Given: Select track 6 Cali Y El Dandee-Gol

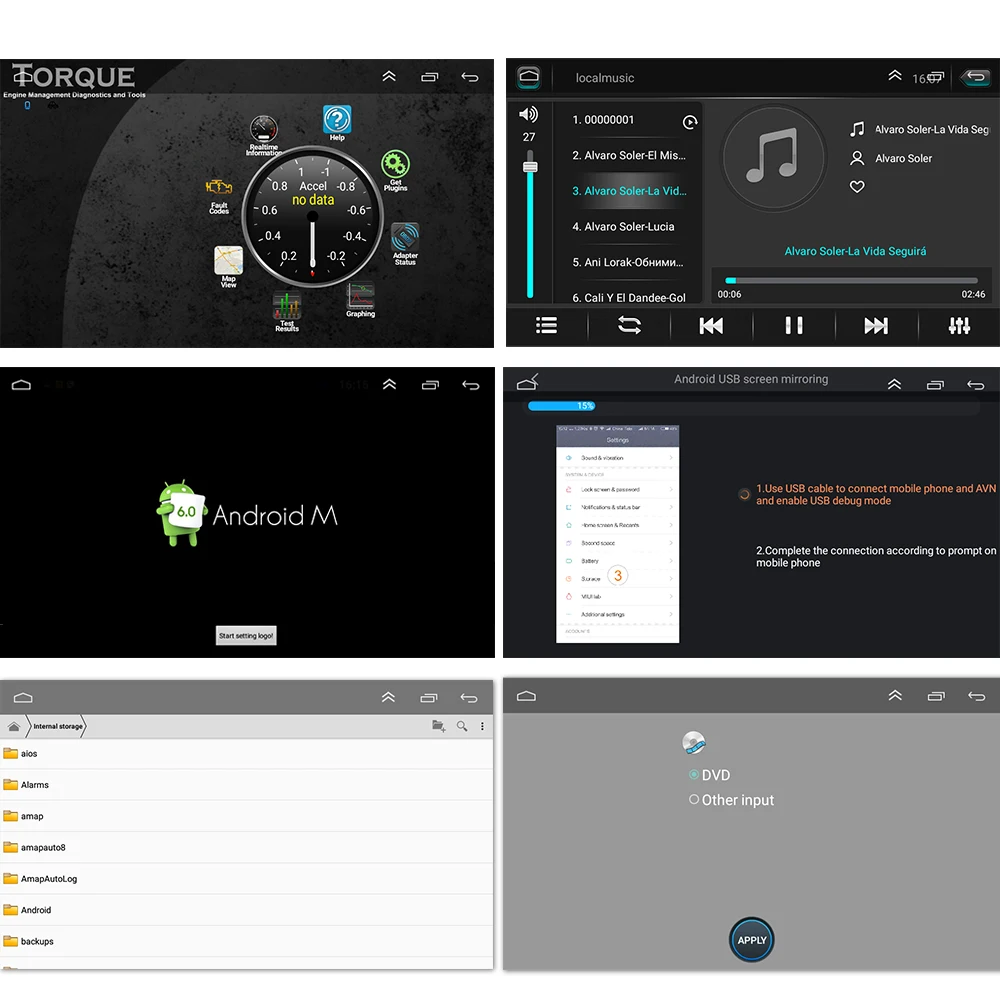Looking at the screenshot, I should pos(628,297).
